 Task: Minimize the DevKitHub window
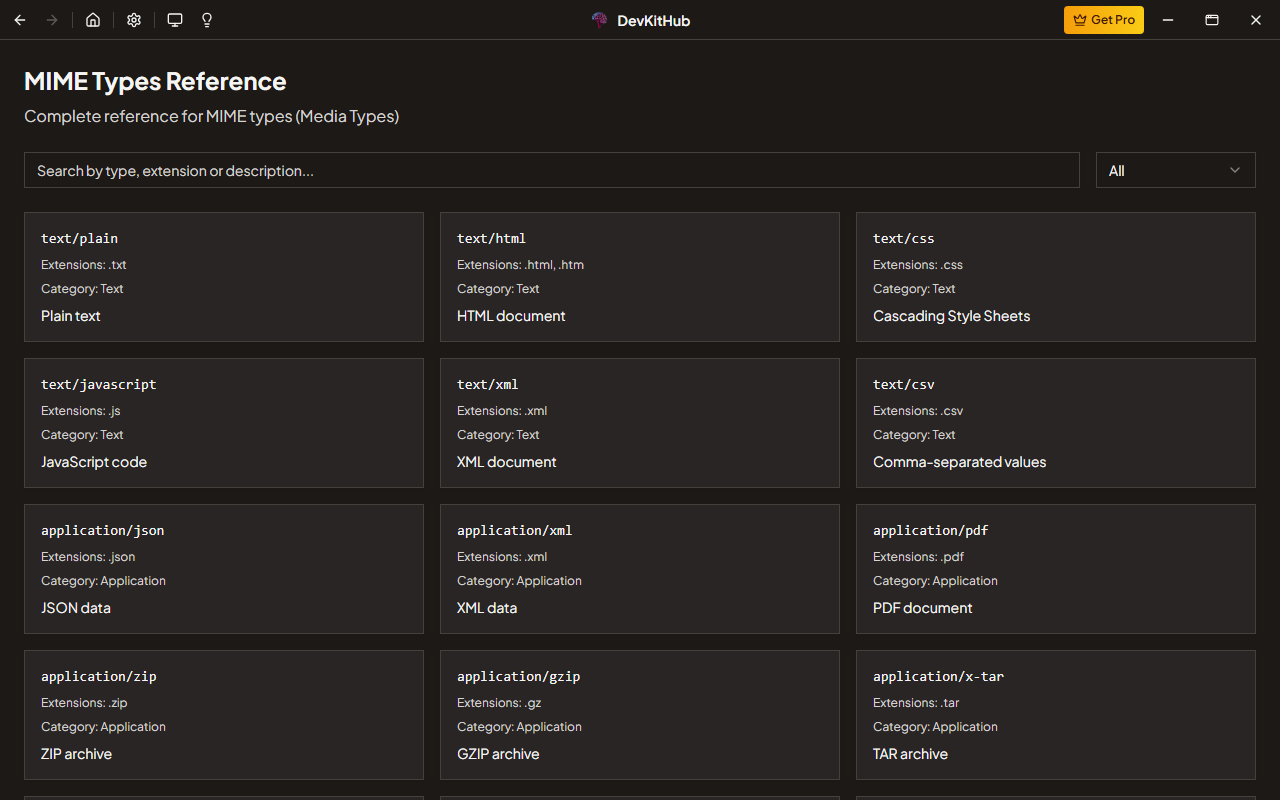(x=1168, y=20)
